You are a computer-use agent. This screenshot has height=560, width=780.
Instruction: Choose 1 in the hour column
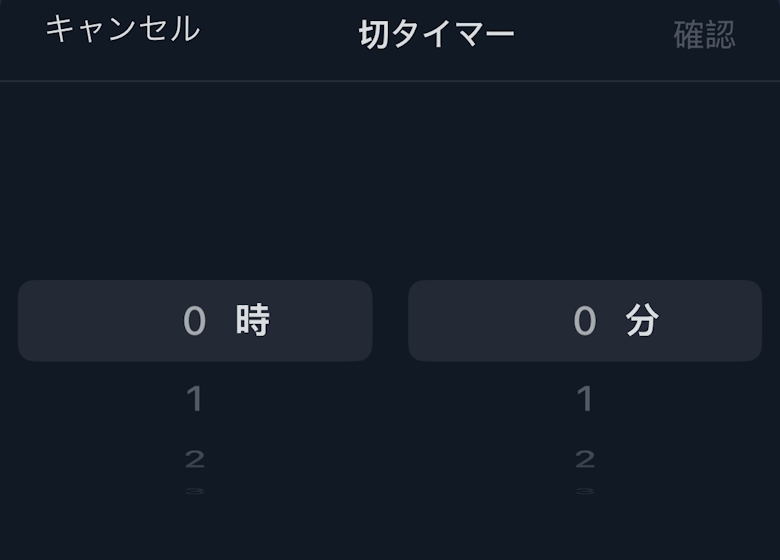[195, 400]
